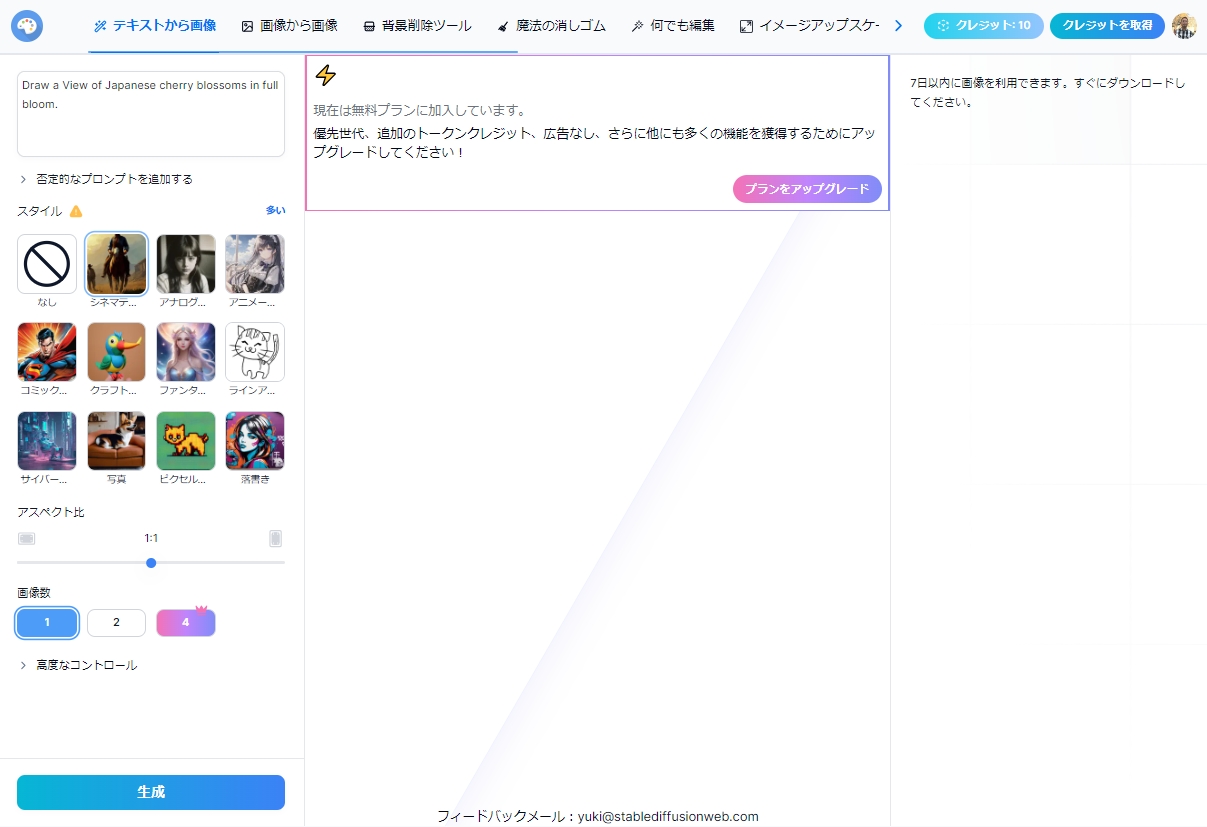Click プランをアップグレード button

click(807, 189)
